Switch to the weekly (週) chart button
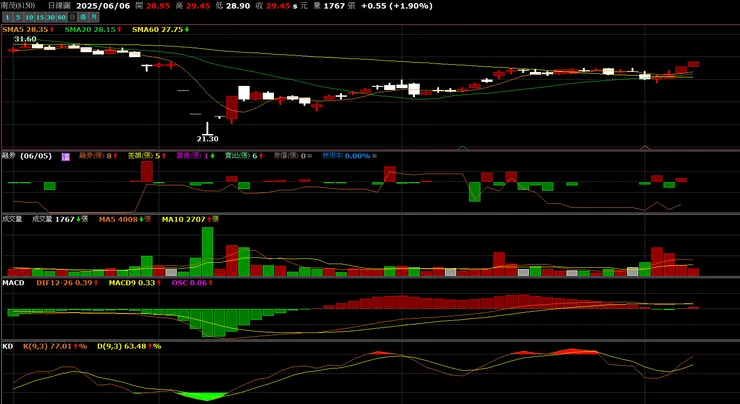Image resolution: width=740 pixels, height=404 pixels. coord(83,17)
